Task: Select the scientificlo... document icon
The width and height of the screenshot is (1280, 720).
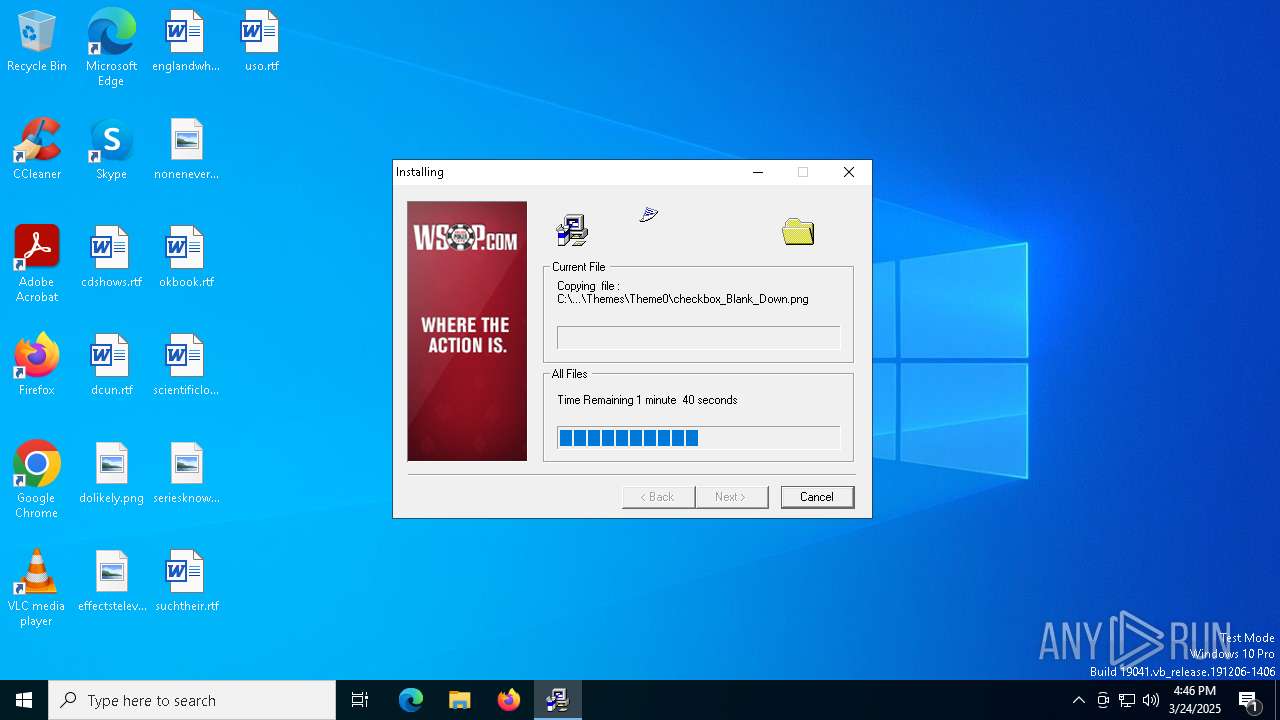Action: pyautogui.click(x=186, y=366)
